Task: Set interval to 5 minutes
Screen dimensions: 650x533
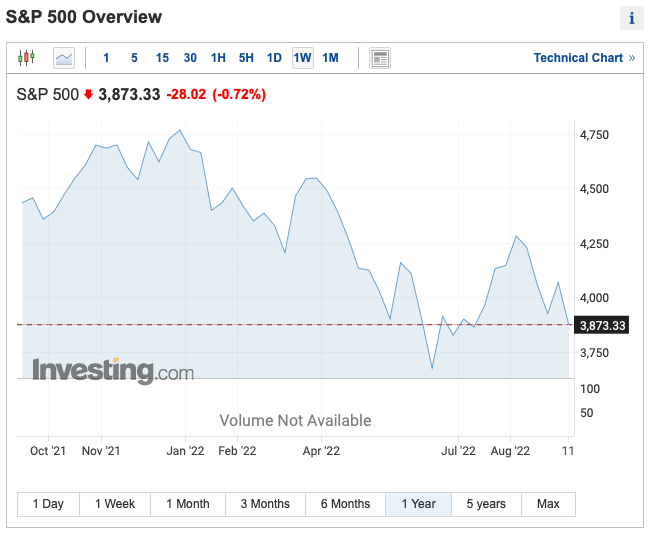Action: [134, 58]
